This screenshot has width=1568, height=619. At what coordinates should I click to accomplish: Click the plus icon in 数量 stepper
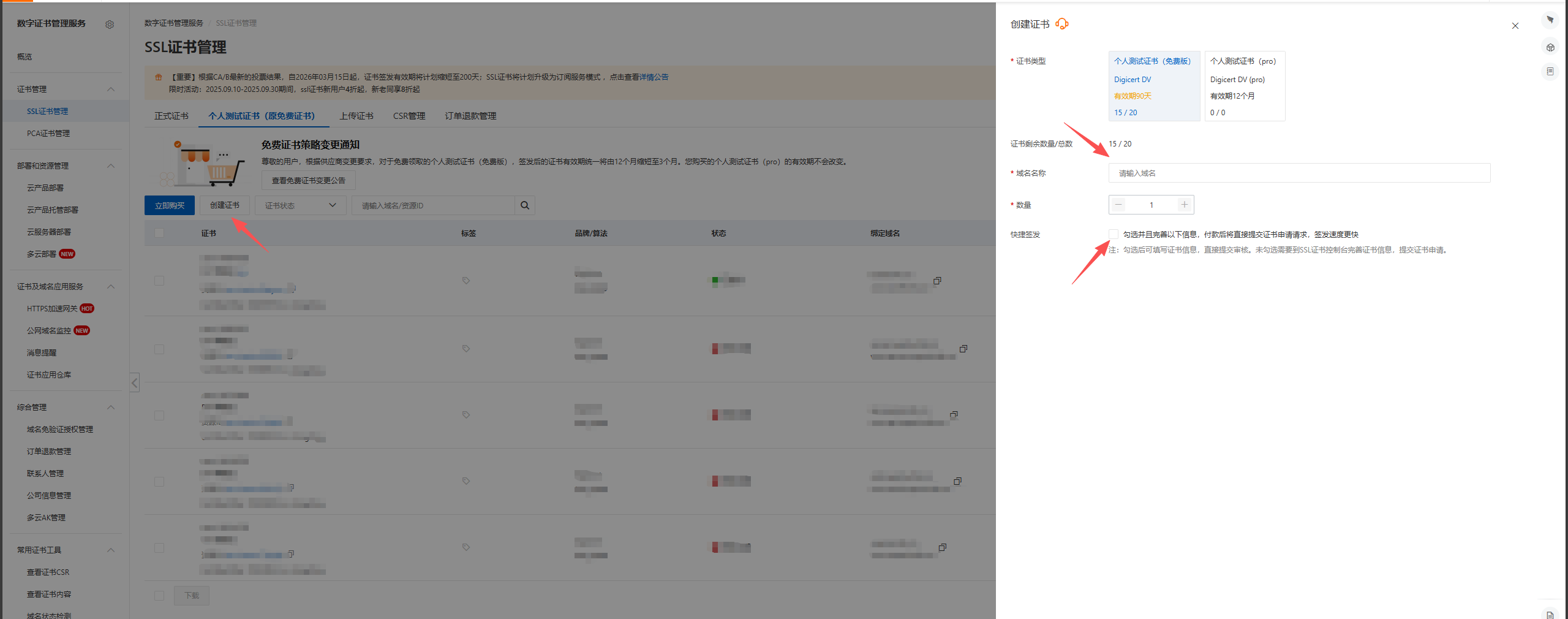tap(1184, 205)
